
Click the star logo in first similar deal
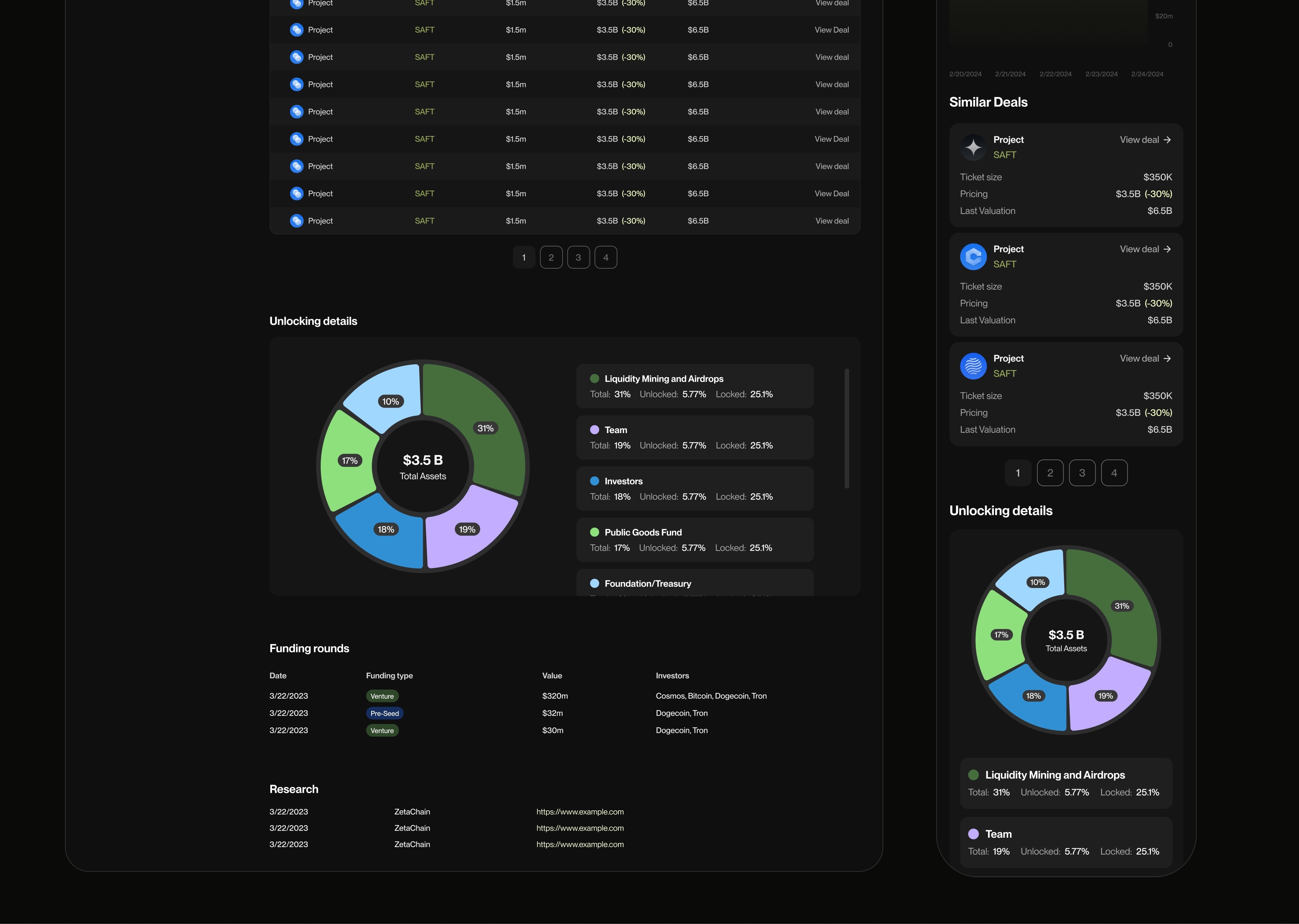click(973, 148)
